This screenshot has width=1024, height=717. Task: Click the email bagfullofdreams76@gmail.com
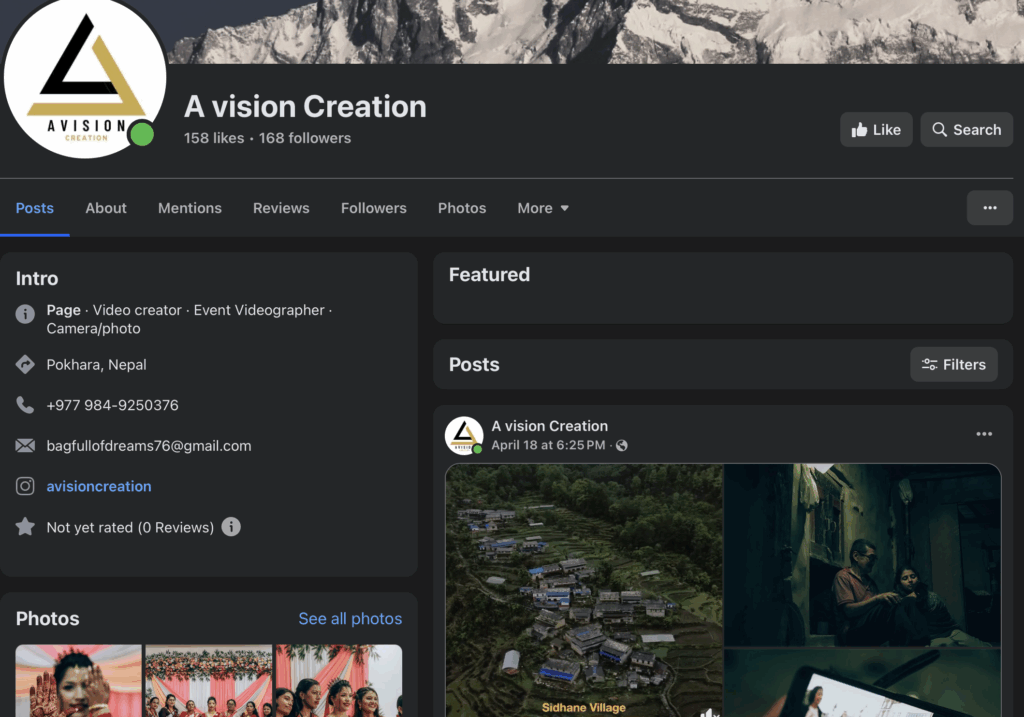(x=149, y=445)
